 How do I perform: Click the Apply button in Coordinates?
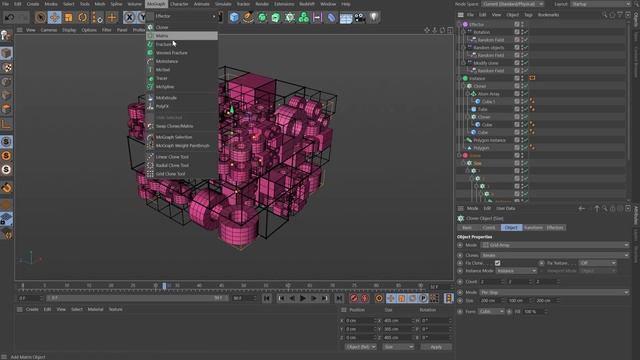(x=436, y=347)
